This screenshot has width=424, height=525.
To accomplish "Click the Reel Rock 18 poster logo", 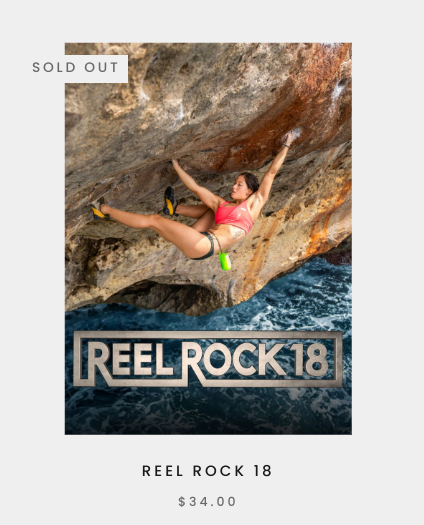I will [208, 359].
